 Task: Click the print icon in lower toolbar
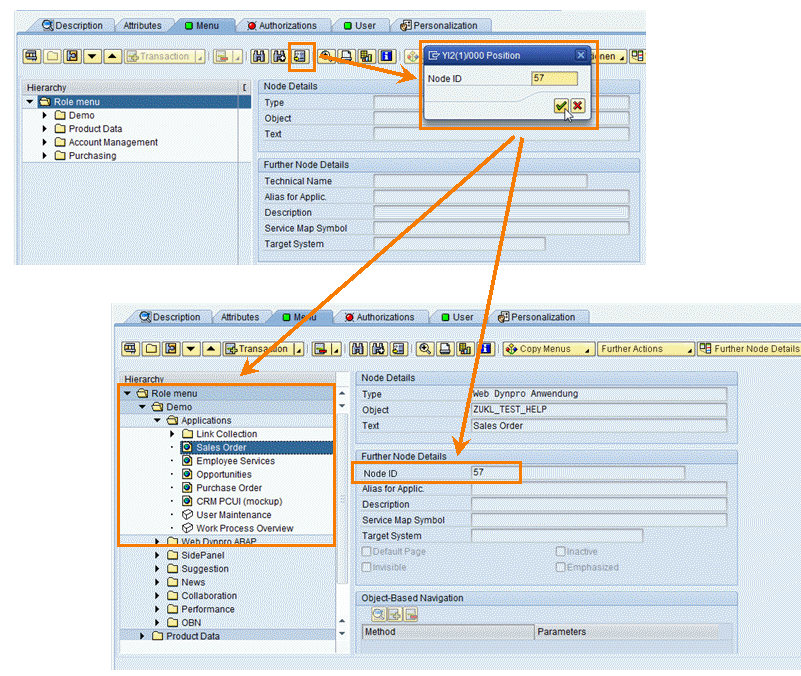pyautogui.click(x=446, y=349)
